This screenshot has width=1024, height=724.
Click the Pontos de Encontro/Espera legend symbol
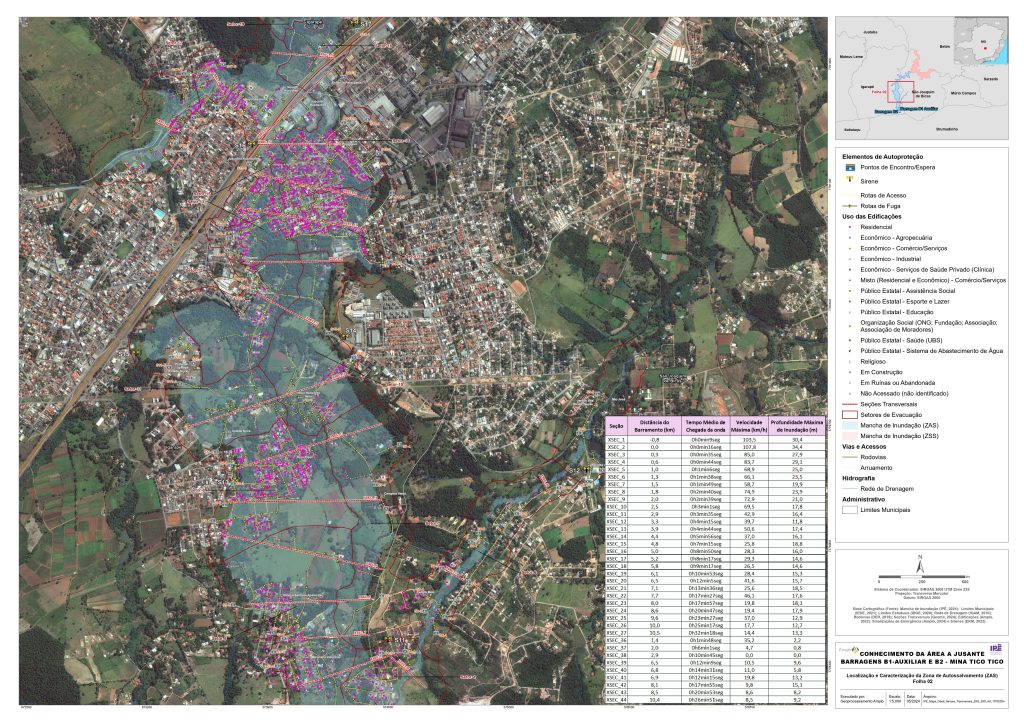pyautogui.click(x=850, y=168)
